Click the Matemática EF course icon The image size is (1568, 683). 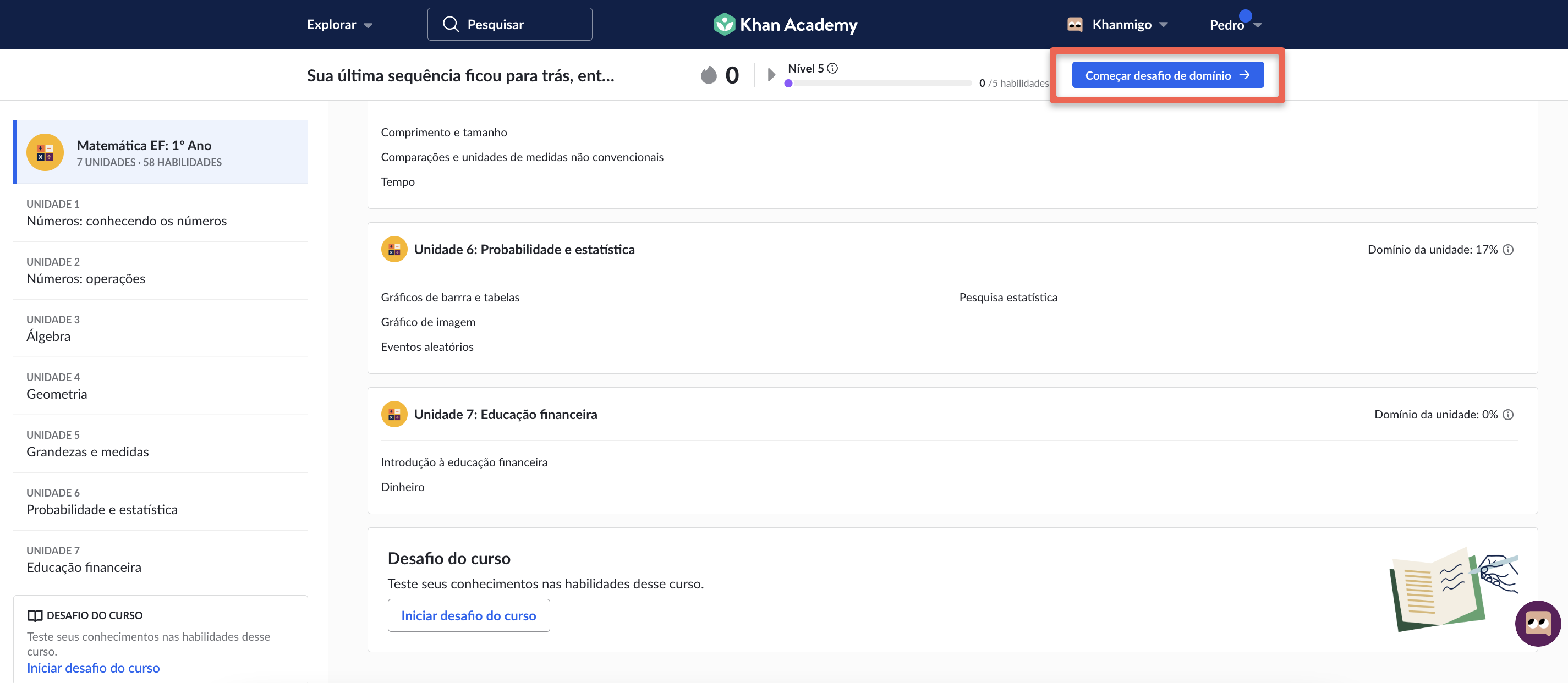pos(45,152)
